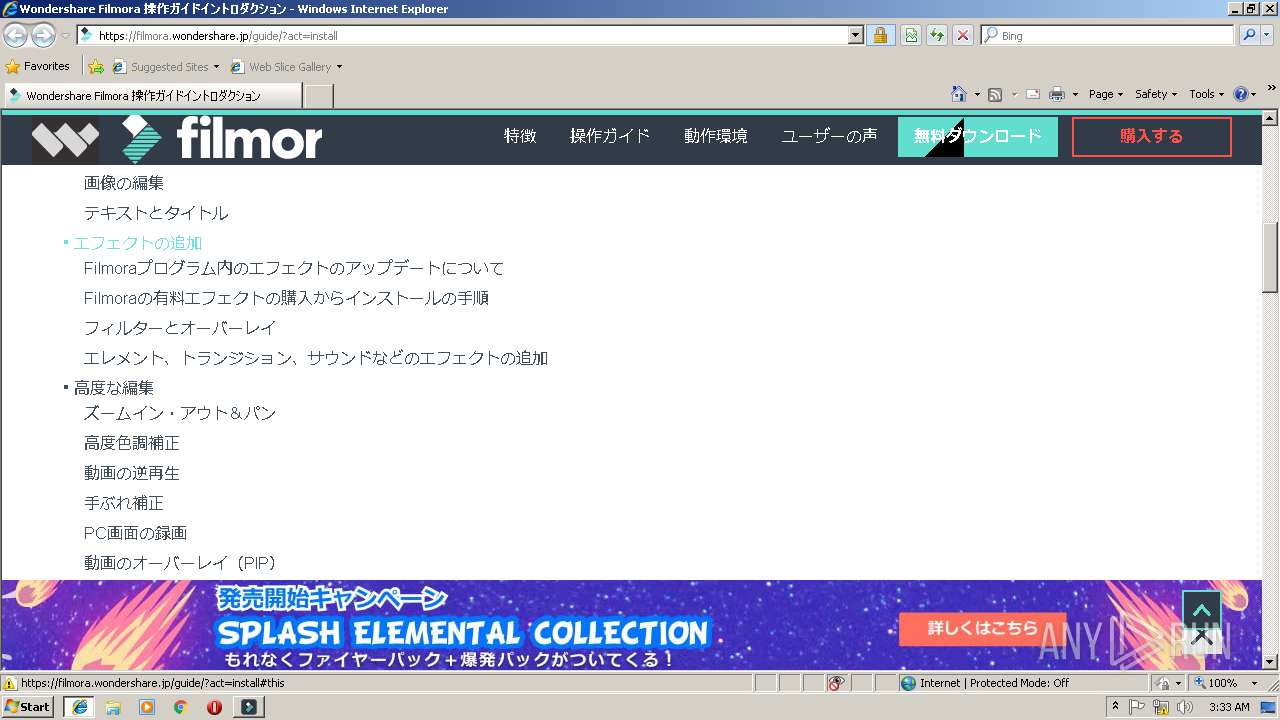Select the Wondershare Filmora browser tab
1280x720 pixels.
152,96
